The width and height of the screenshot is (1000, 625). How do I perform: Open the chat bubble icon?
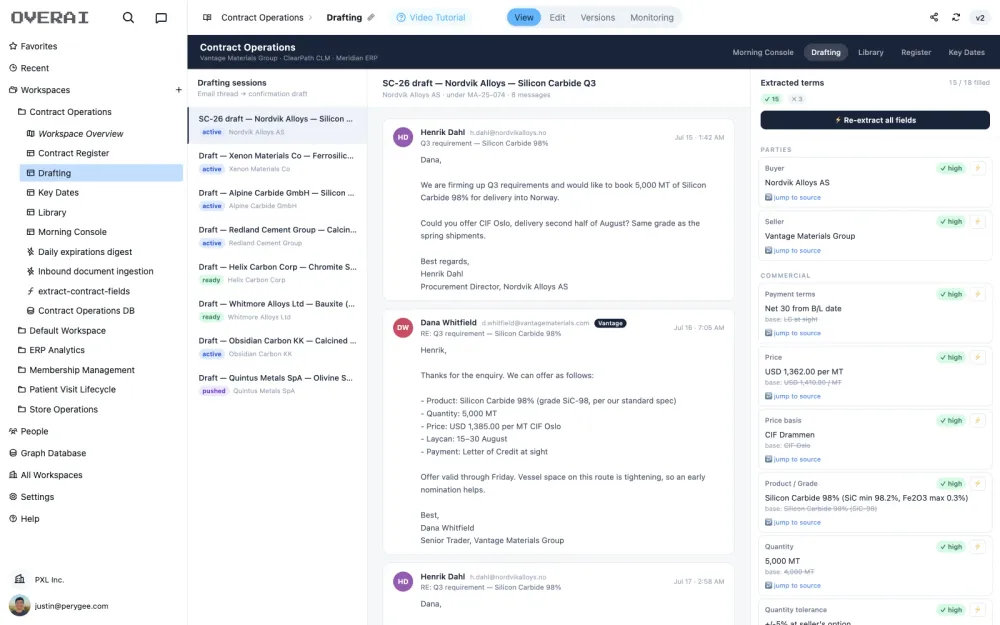click(161, 17)
